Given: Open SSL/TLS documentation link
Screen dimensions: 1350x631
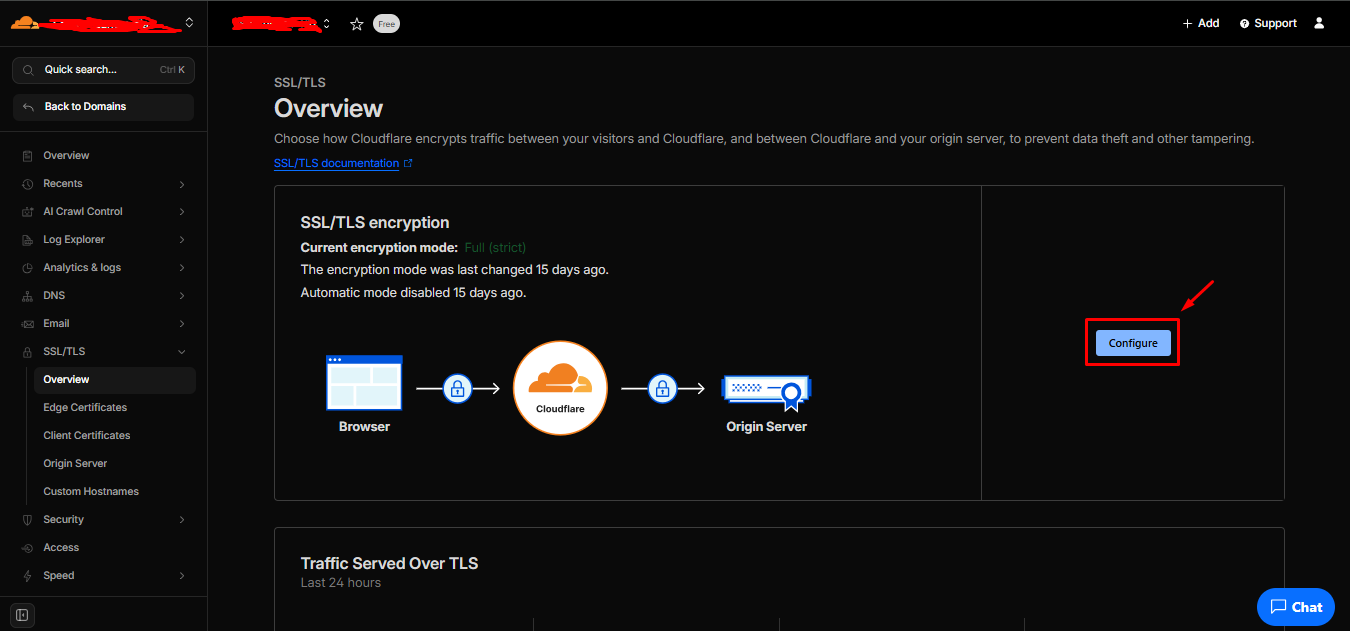Looking at the screenshot, I should pos(337,163).
